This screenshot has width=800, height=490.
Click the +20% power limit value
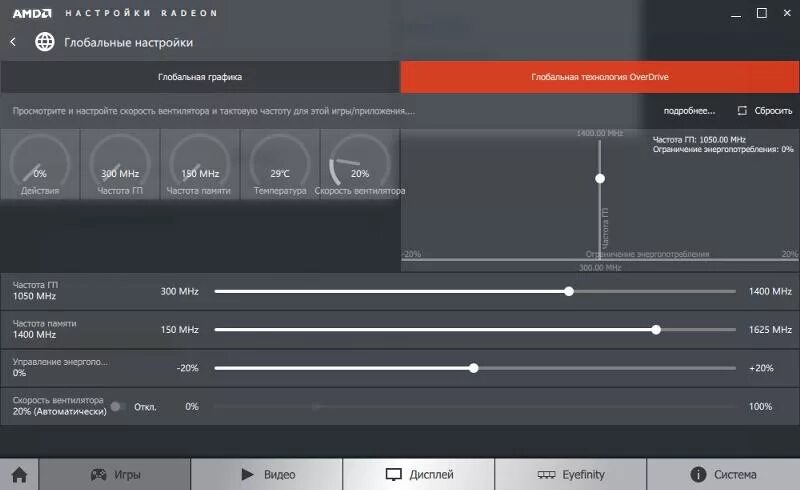(761, 368)
